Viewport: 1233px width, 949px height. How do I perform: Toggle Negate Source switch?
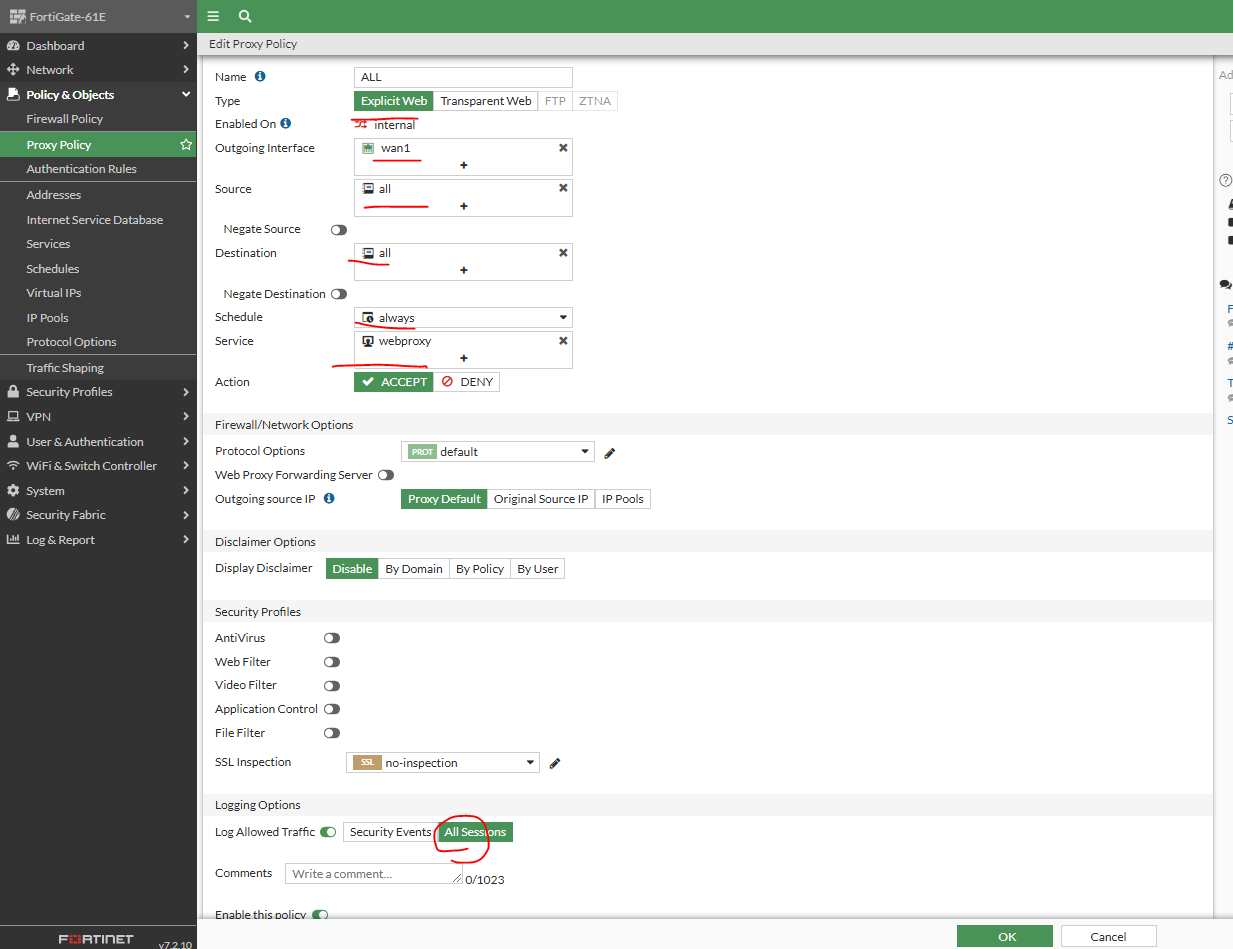pos(339,230)
